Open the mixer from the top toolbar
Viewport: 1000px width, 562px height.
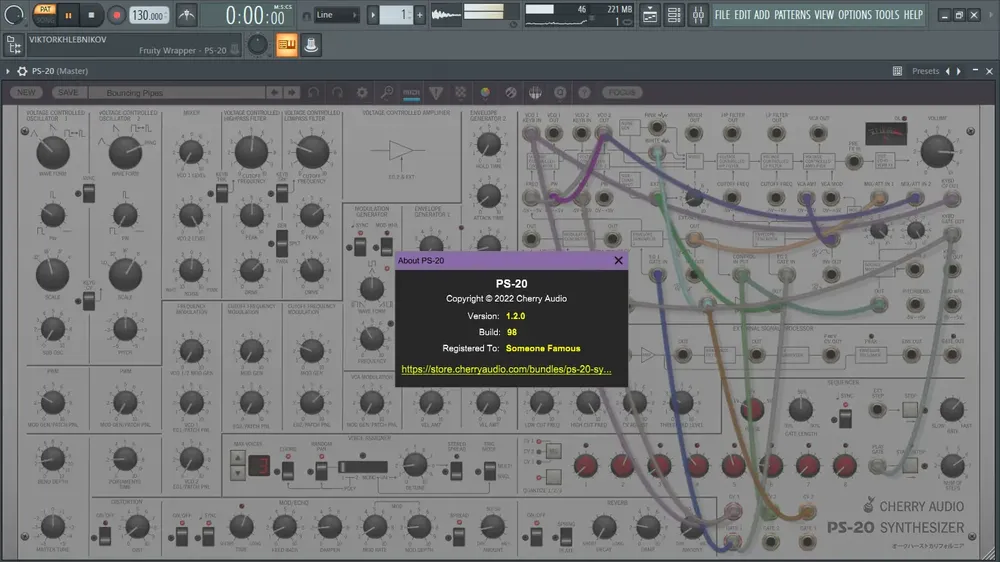point(698,15)
